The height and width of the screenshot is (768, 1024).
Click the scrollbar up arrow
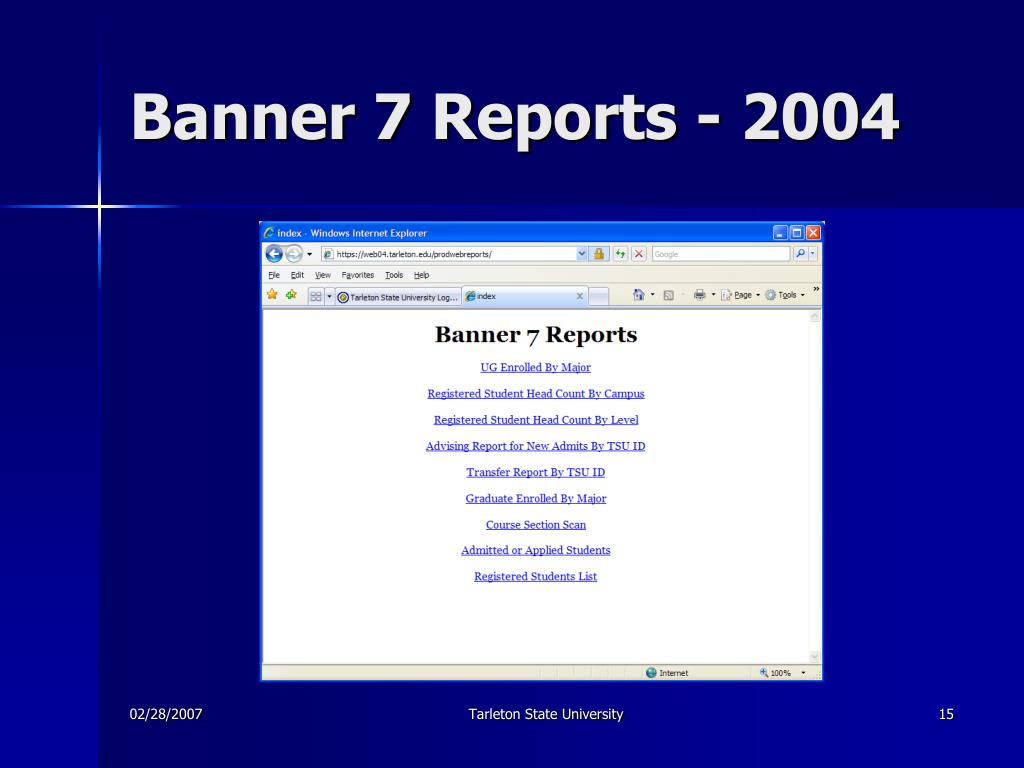(x=814, y=317)
